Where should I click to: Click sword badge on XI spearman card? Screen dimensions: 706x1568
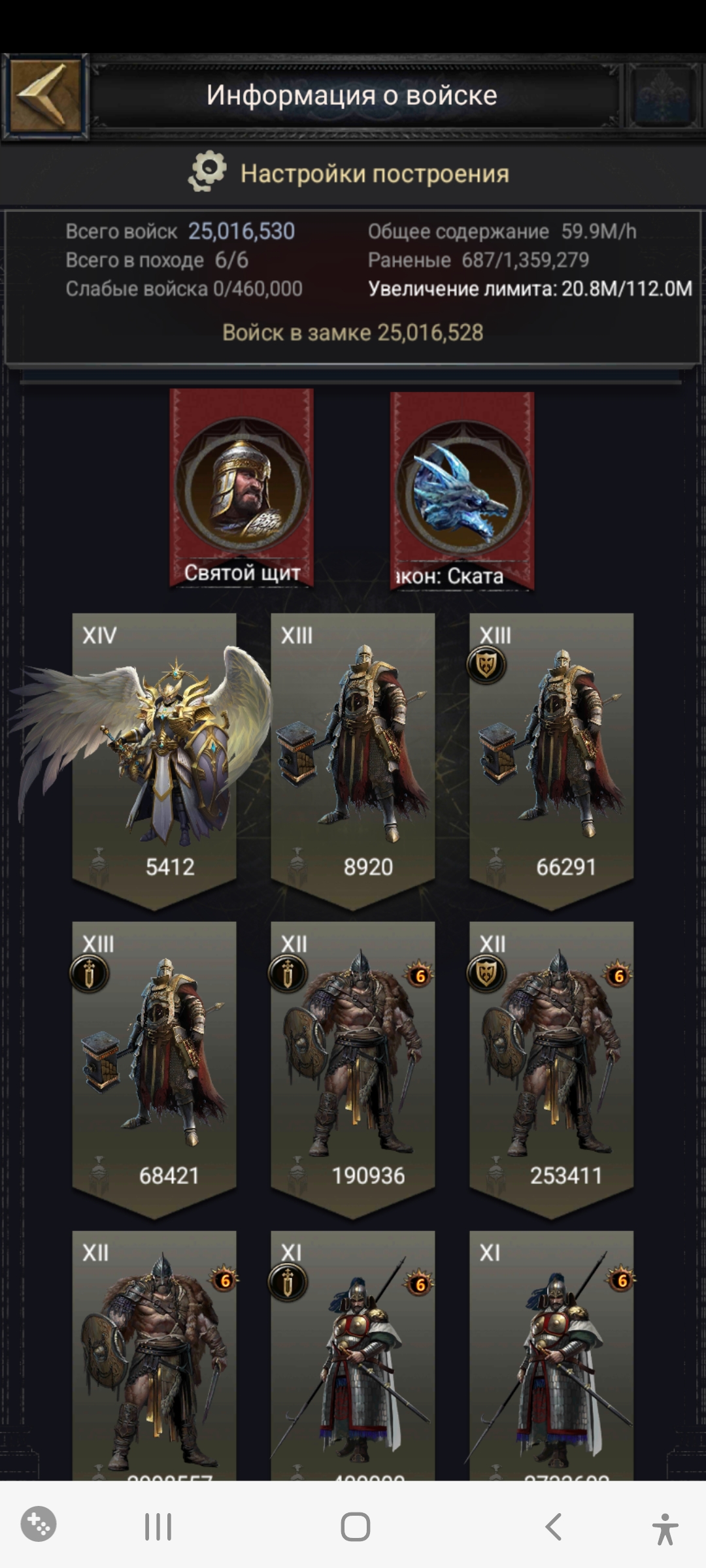[288, 1282]
